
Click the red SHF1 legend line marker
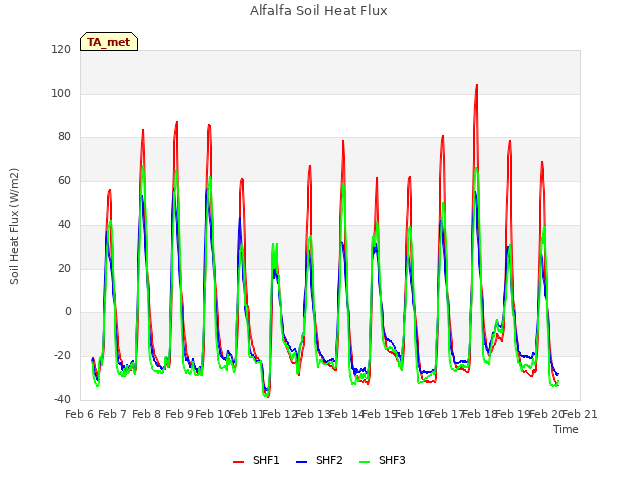(x=238, y=462)
